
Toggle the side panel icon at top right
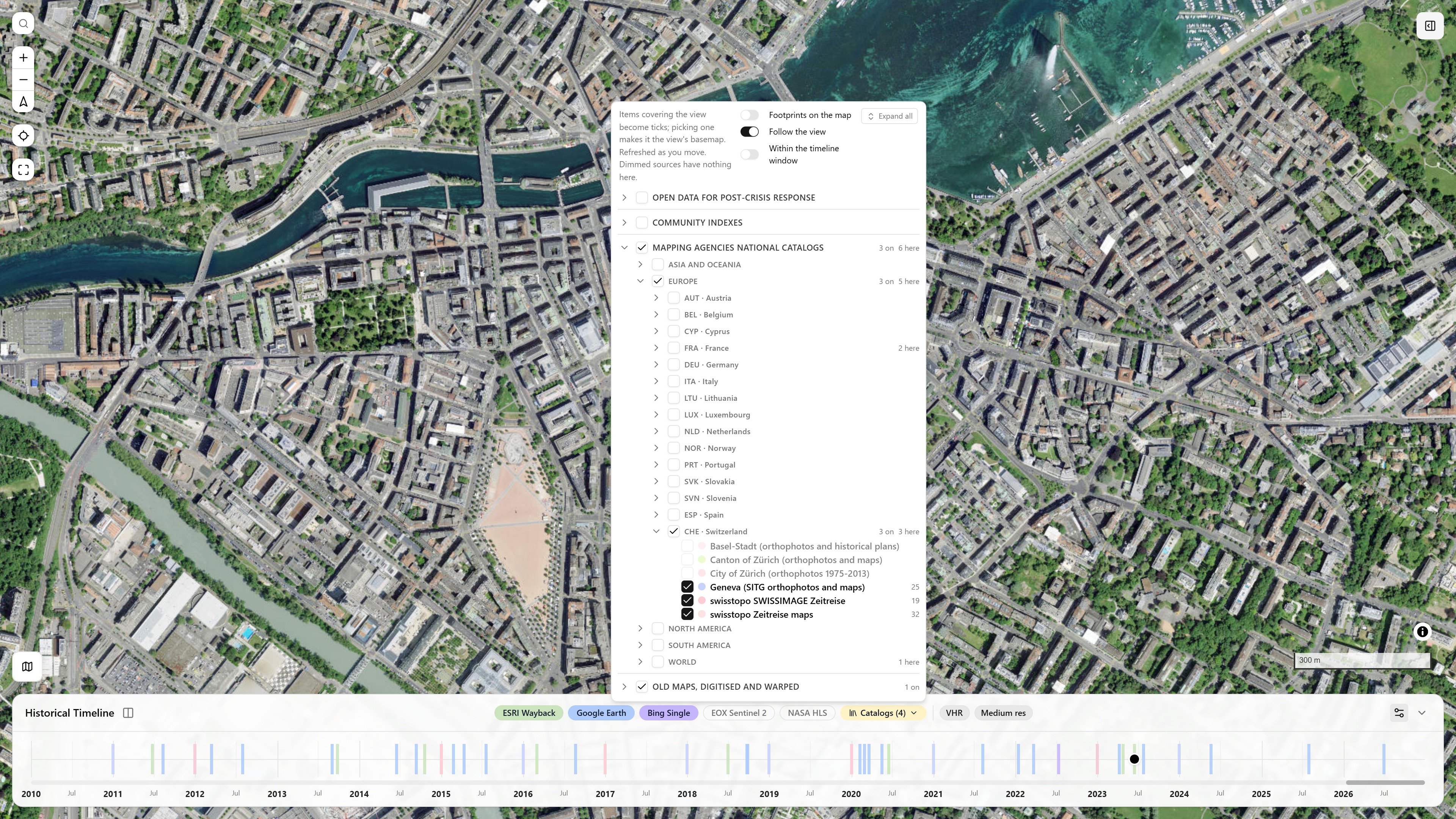[1430, 26]
